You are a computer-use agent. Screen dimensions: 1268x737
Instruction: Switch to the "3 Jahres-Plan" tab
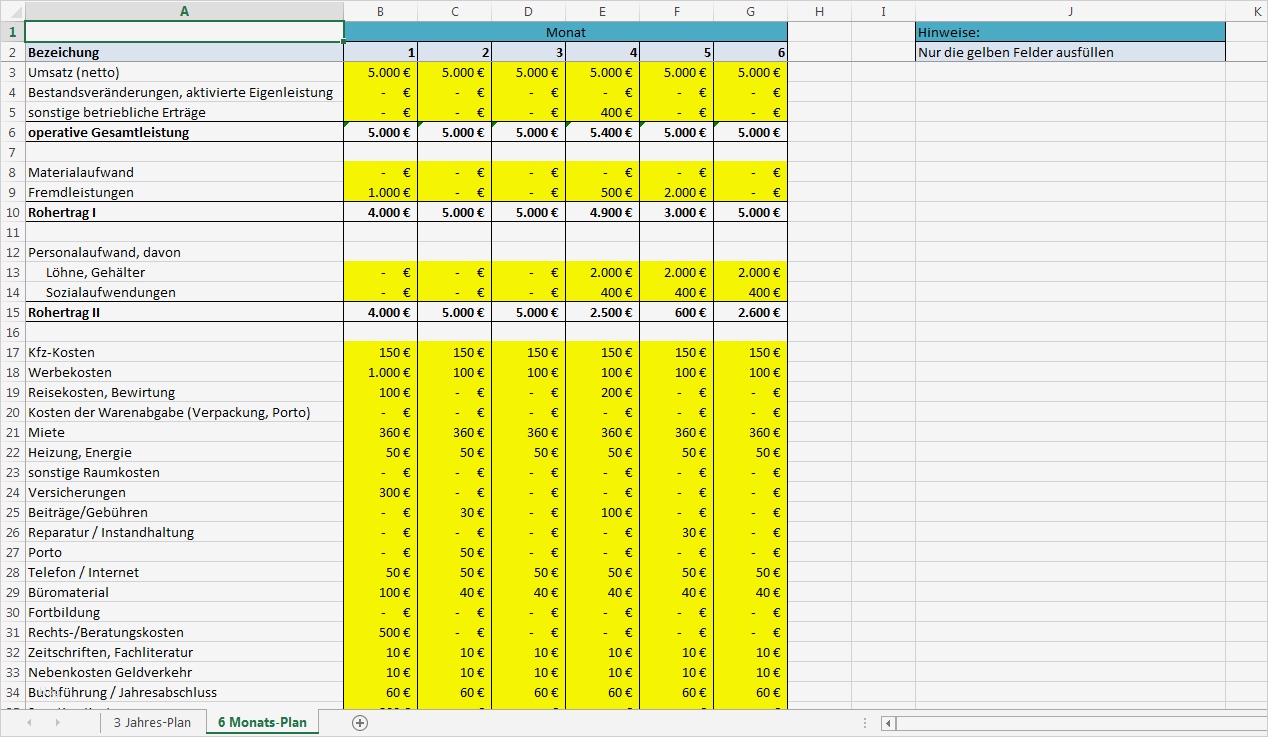click(x=153, y=721)
